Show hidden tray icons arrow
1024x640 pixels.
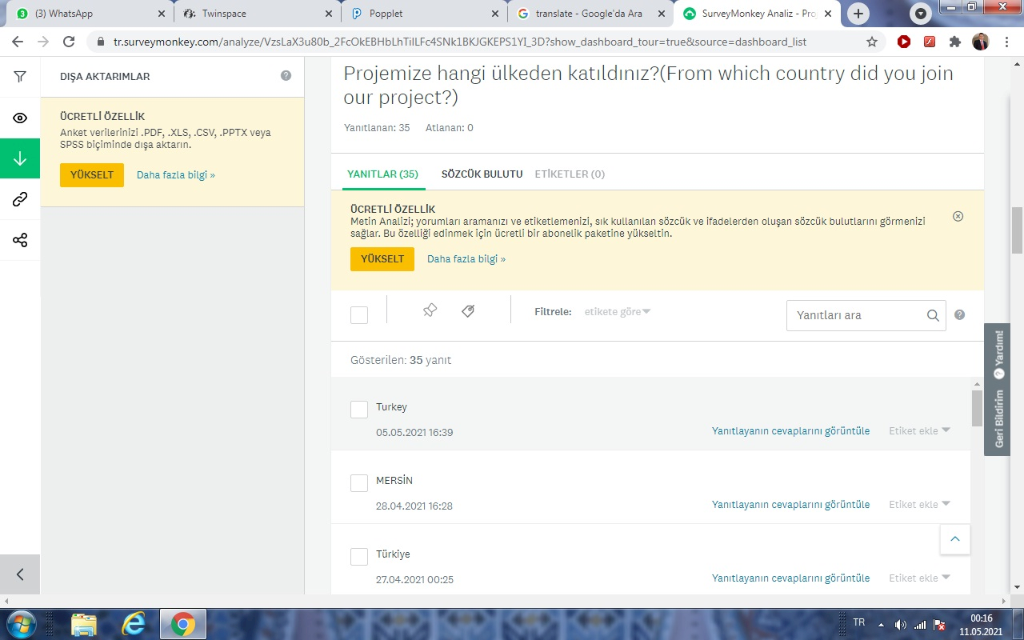click(x=881, y=625)
